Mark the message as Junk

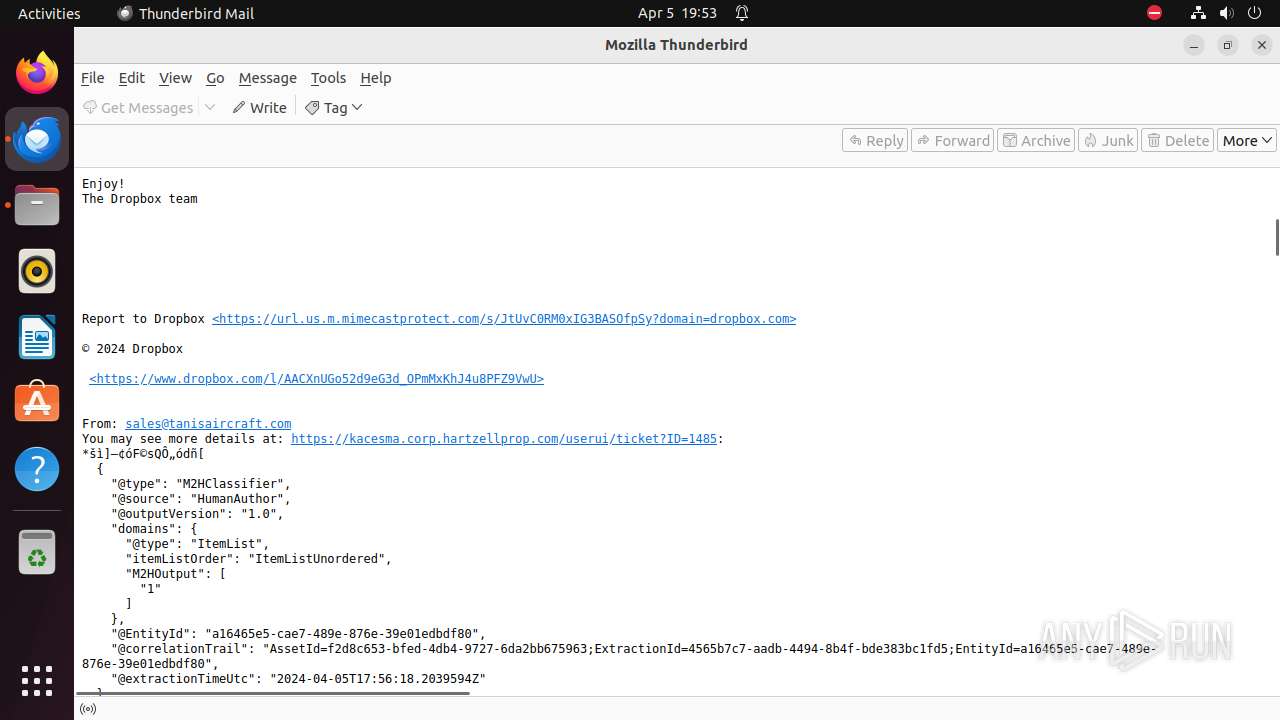[x=1108, y=140]
